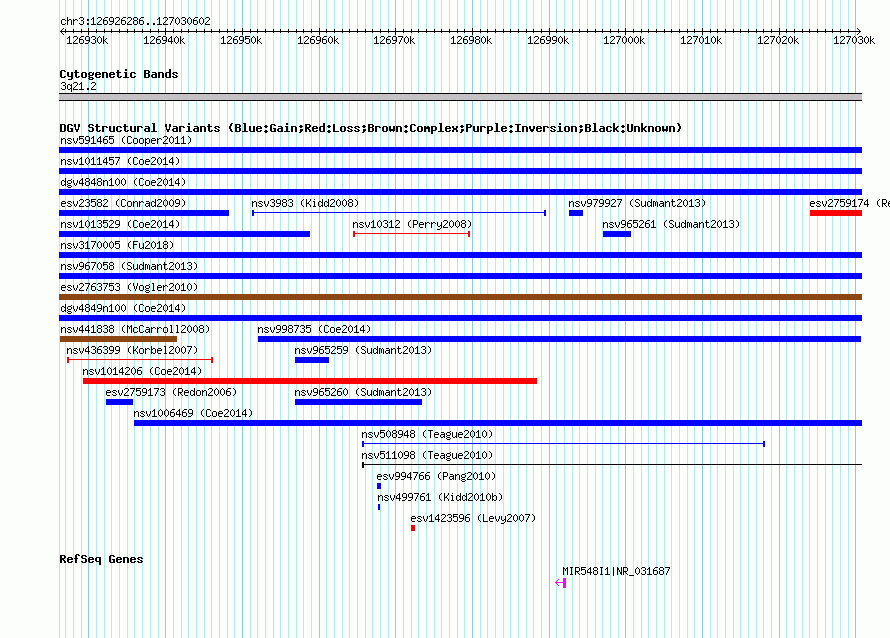Click the nsv591465 (Cooper2011) variant label

[126, 140]
